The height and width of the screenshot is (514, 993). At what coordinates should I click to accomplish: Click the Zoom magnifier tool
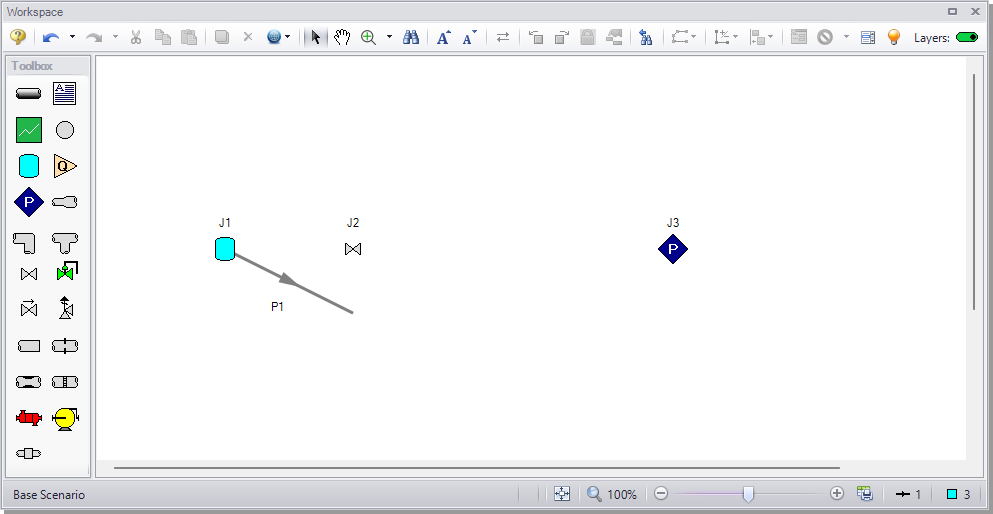coord(369,37)
